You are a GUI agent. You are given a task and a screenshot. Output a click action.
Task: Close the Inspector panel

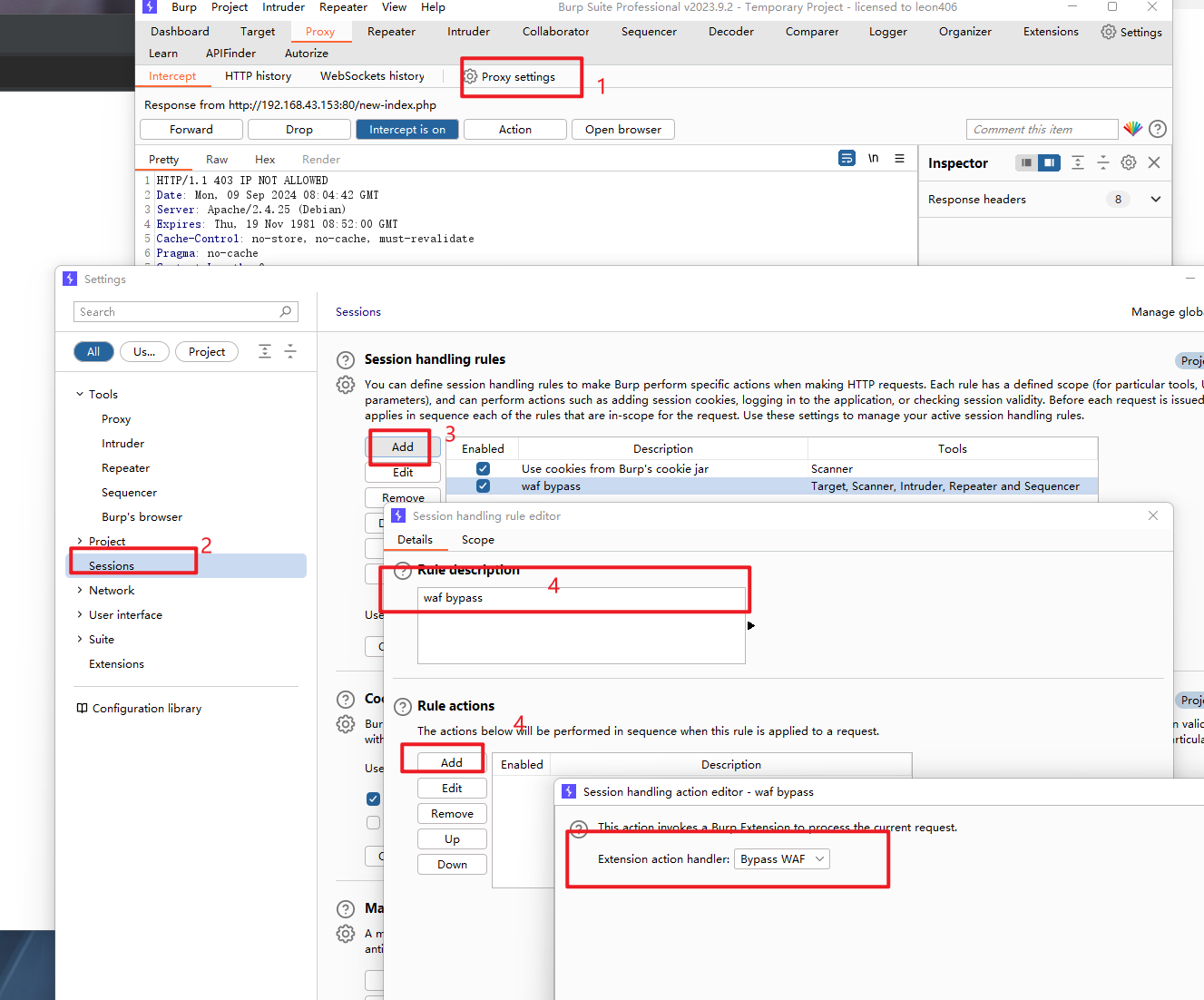1154,162
